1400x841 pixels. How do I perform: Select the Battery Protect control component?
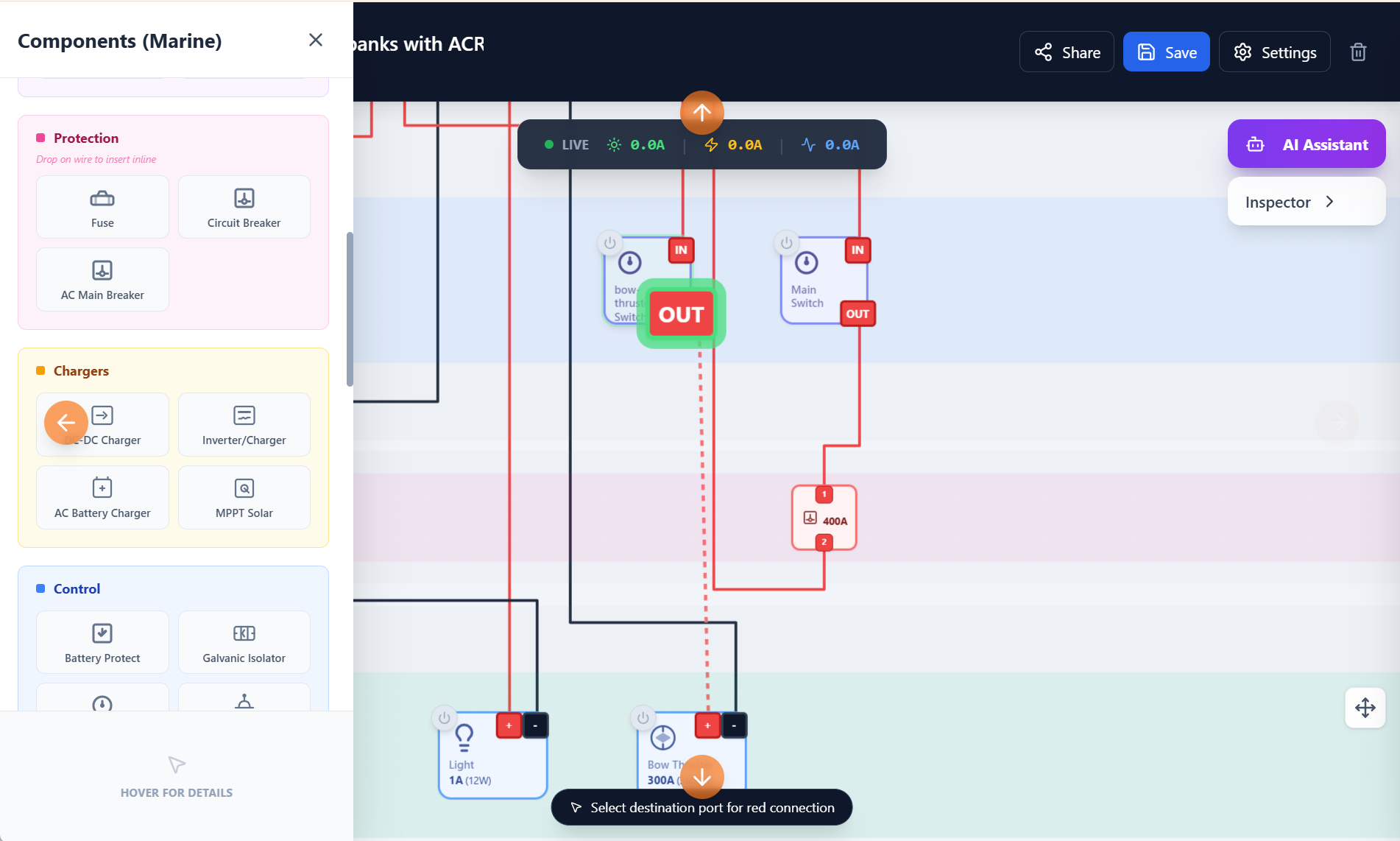click(102, 641)
